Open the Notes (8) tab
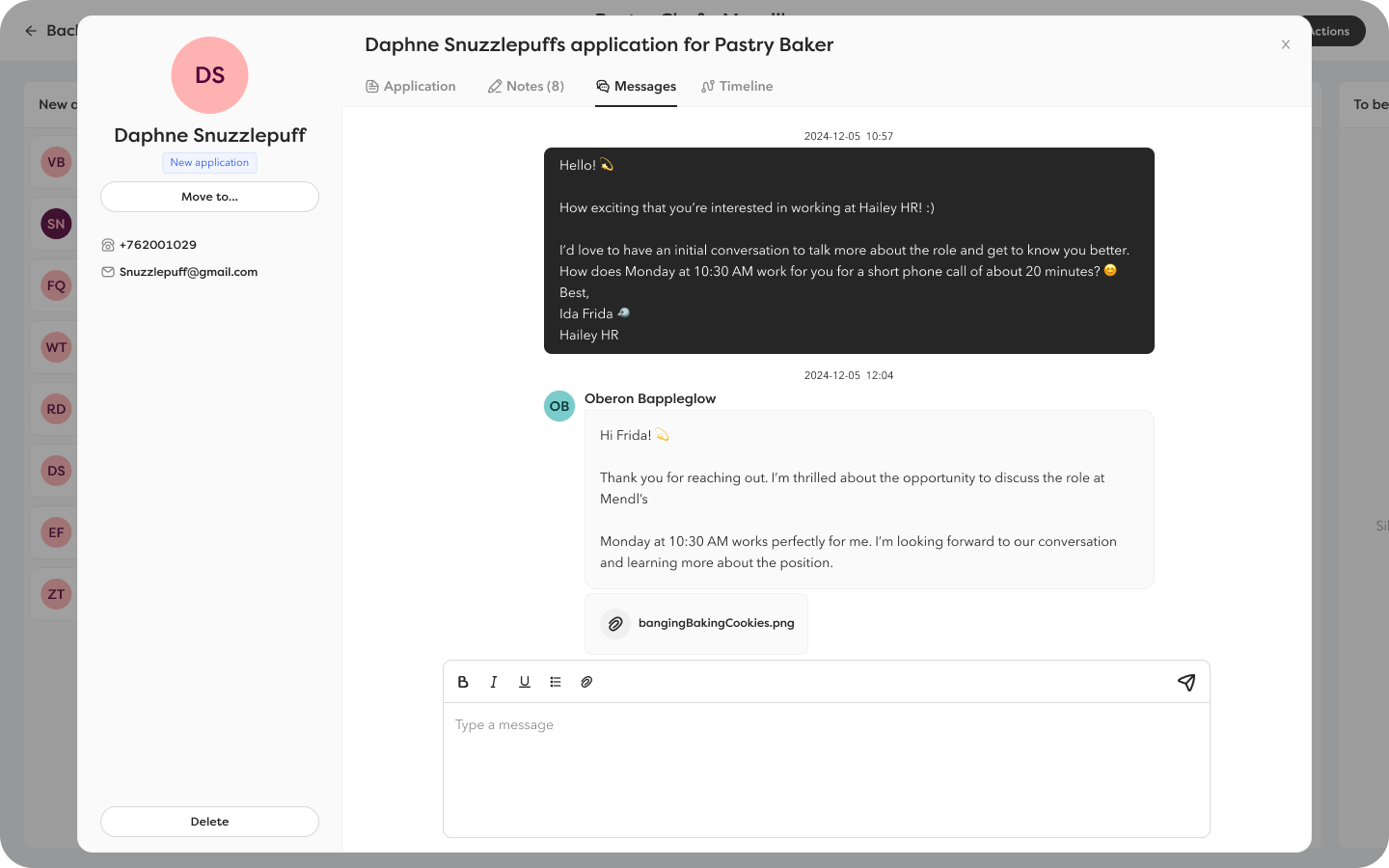This screenshot has height=868, width=1389. tap(527, 86)
